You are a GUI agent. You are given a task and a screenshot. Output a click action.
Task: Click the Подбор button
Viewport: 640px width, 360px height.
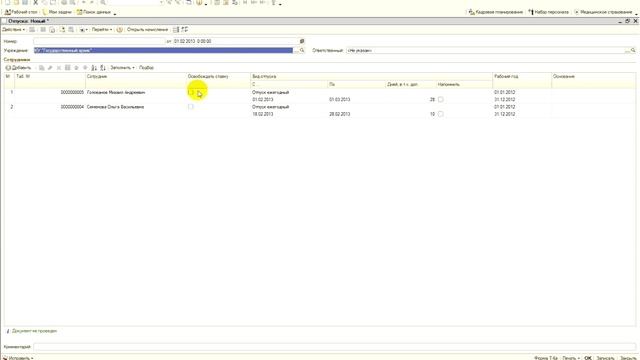pos(147,68)
